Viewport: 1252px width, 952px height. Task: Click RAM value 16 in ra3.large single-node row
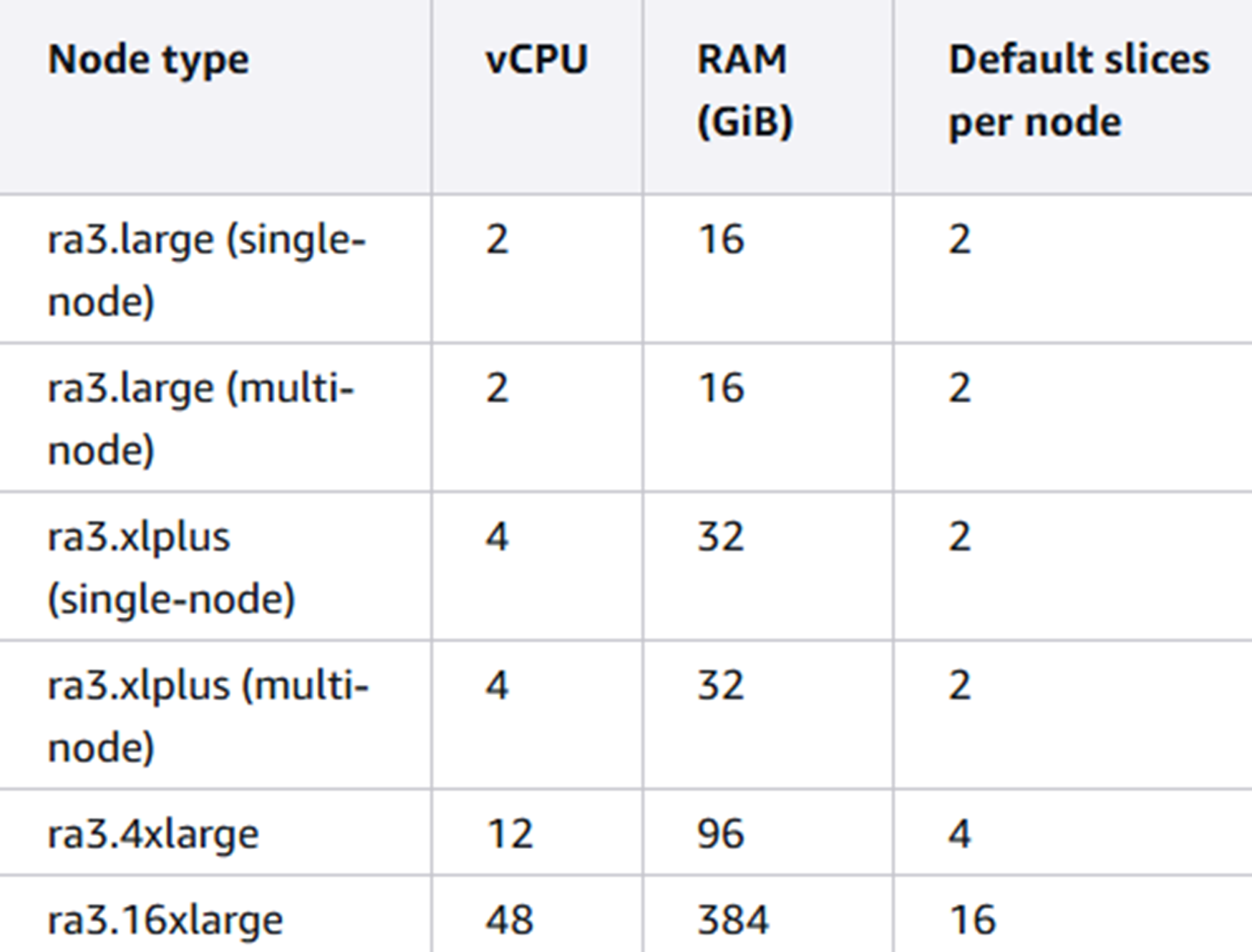click(721, 240)
